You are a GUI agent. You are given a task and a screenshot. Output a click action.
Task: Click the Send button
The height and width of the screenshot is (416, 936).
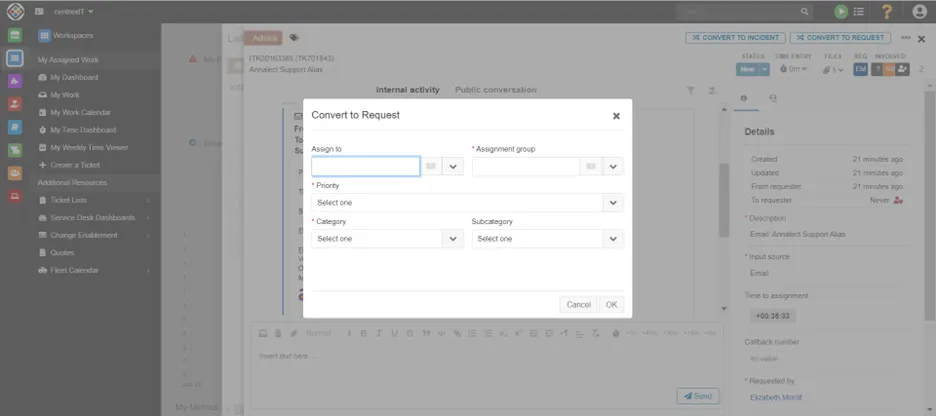pyautogui.click(x=698, y=396)
